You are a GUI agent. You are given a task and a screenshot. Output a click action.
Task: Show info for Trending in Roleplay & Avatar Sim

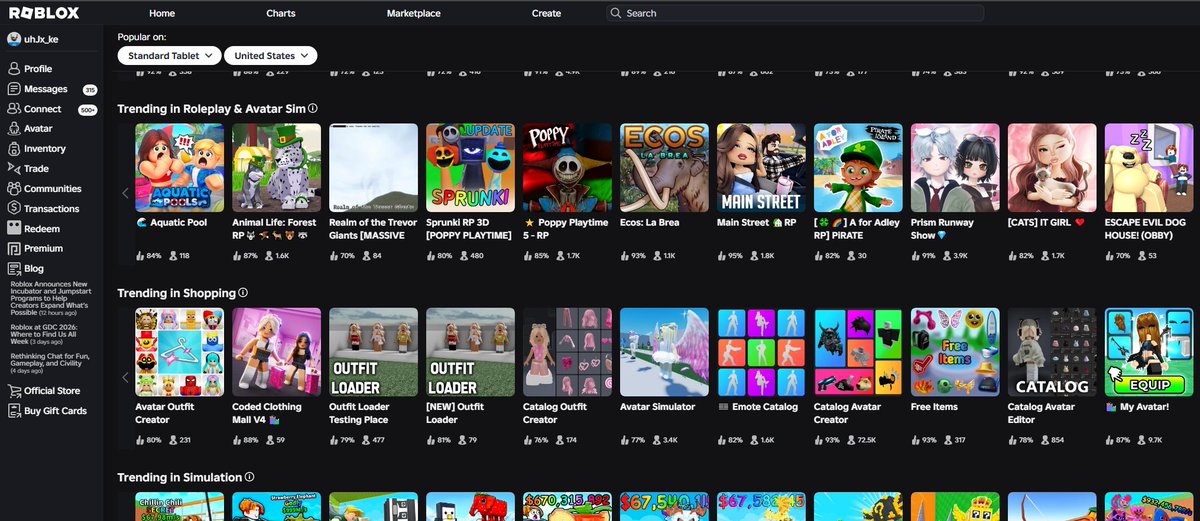[313, 108]
